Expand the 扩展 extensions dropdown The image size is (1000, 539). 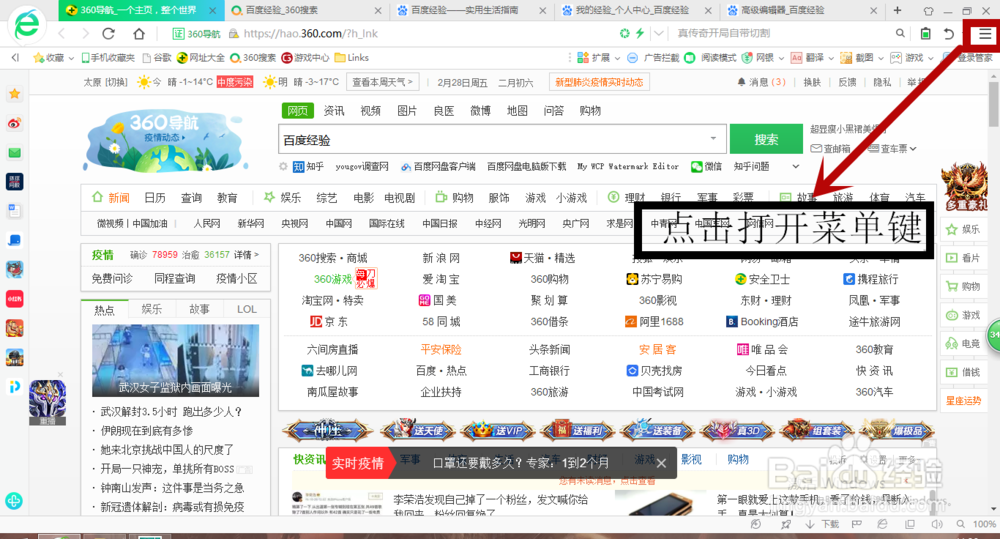pyautogui.click(x=617, y=58)
